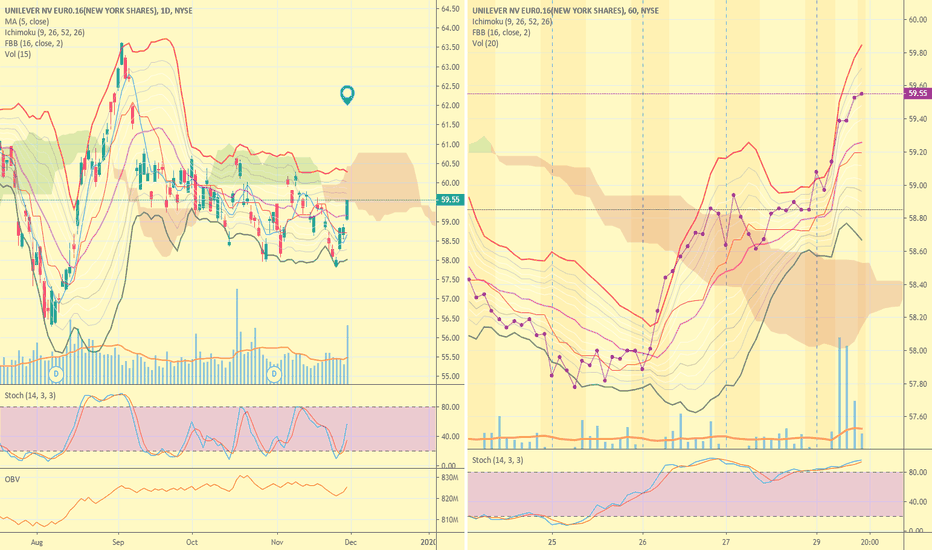Viewport: 932px width, 550px height.
Task: Click the Vol (20) indicator label
Action: 486,43
